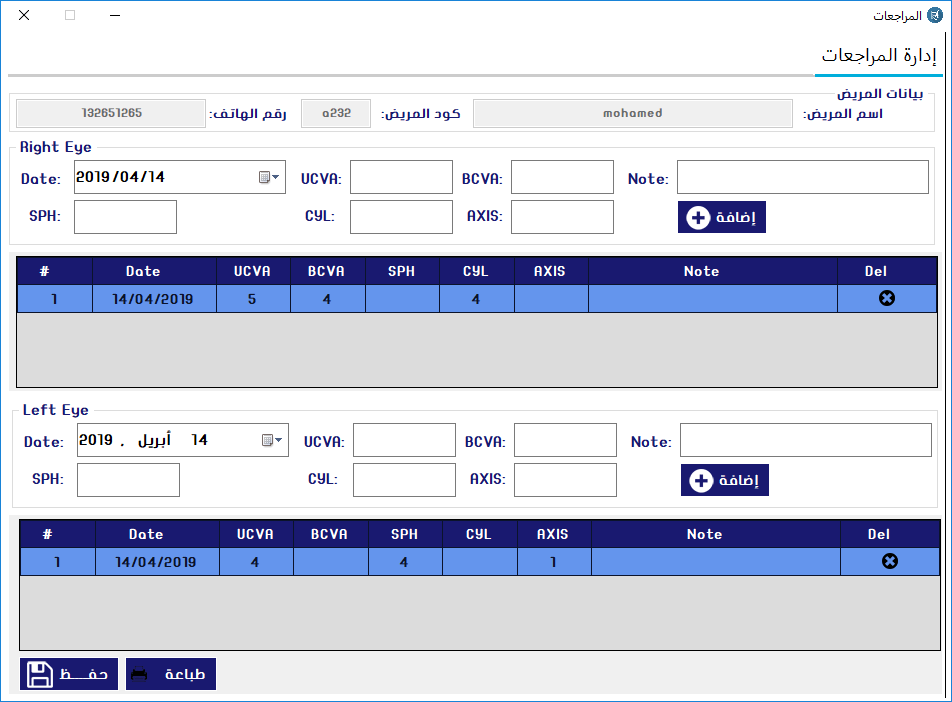
Task: Click the app icon in the title bar
Action: (x=935, y=15)
